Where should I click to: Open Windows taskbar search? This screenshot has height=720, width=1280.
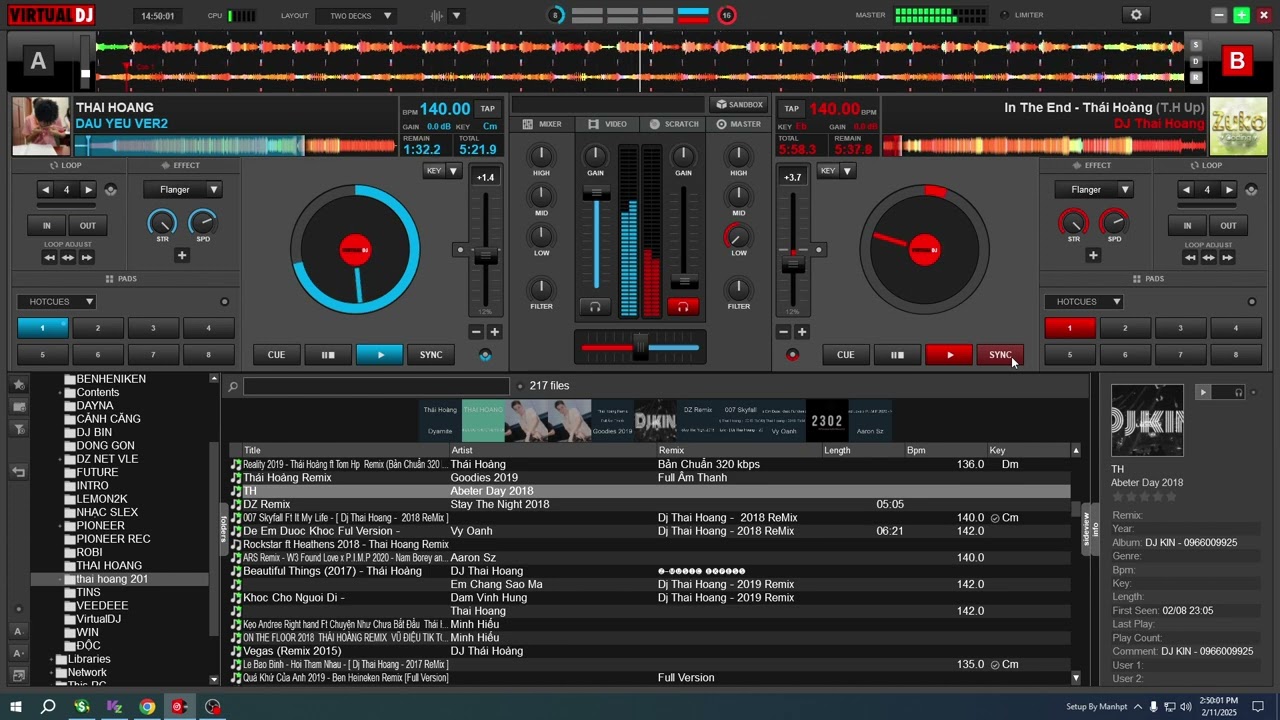pyautogui.click(x=48, y=707)
